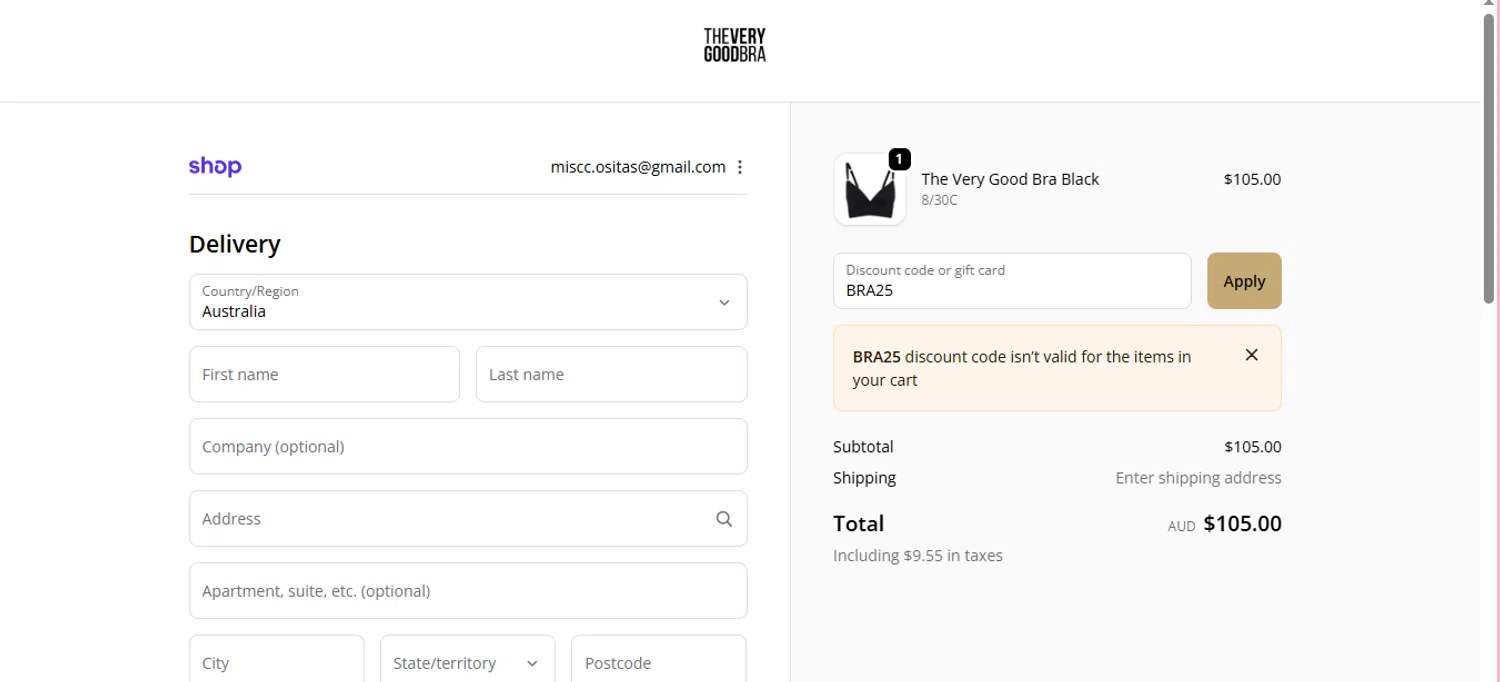Expand the State/territory dropdown
Screen dimensions: 1500x682
click(x=467, y=662)
